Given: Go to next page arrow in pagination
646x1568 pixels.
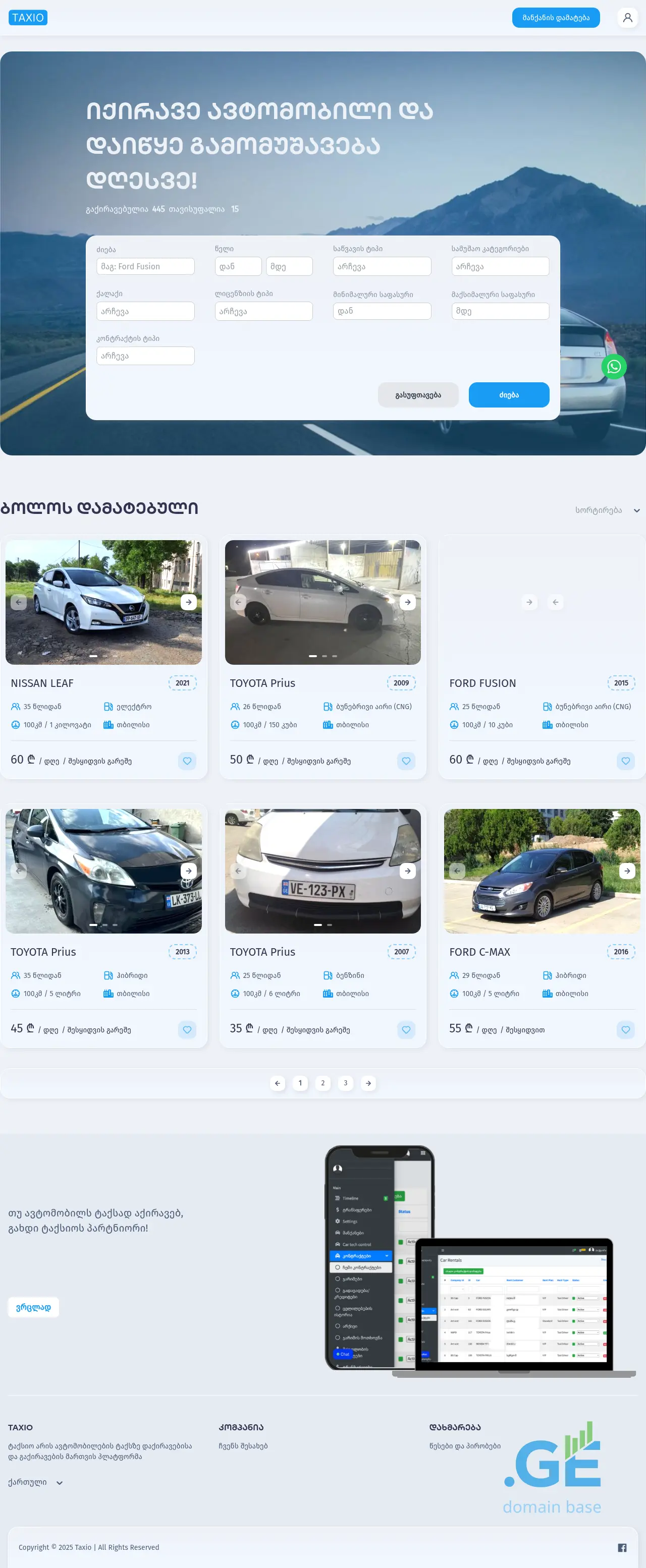Looking at the screenshot, I should 368,1083.
